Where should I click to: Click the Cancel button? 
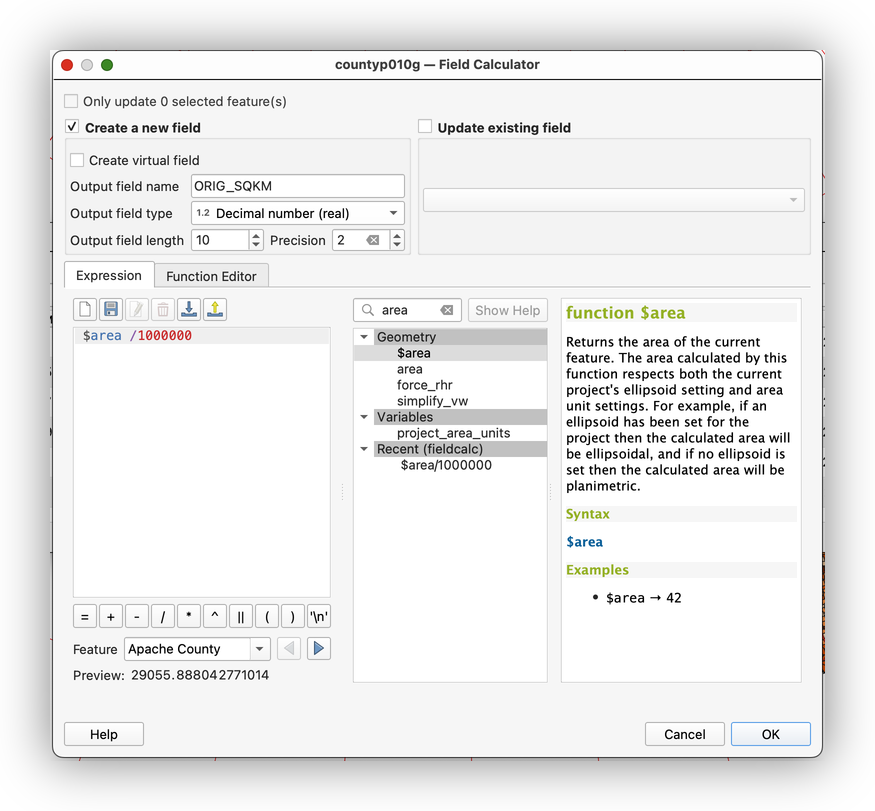[684, 734]
